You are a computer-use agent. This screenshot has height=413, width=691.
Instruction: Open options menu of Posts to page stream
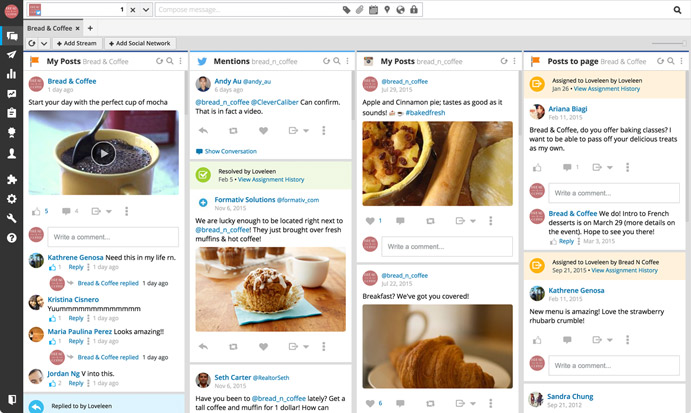[x=681, y=61]
